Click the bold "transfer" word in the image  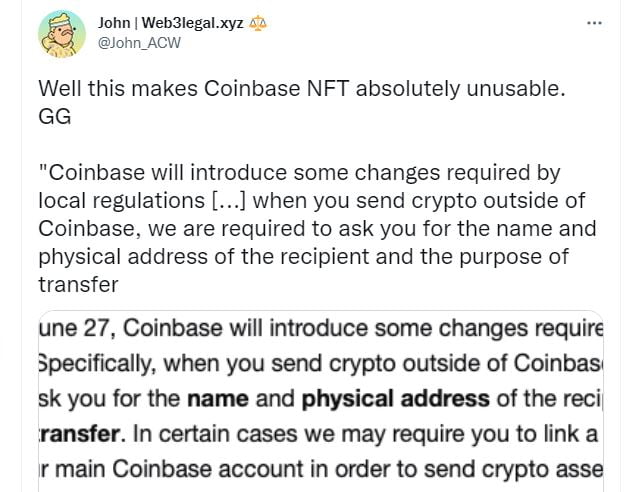(x=79, y=434)
